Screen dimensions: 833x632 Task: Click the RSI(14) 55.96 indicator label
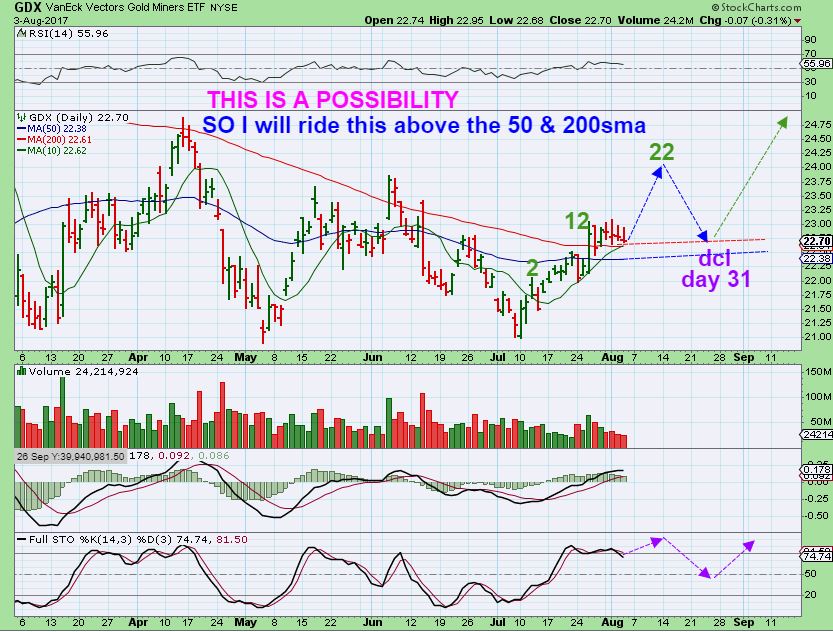(67, 33)
